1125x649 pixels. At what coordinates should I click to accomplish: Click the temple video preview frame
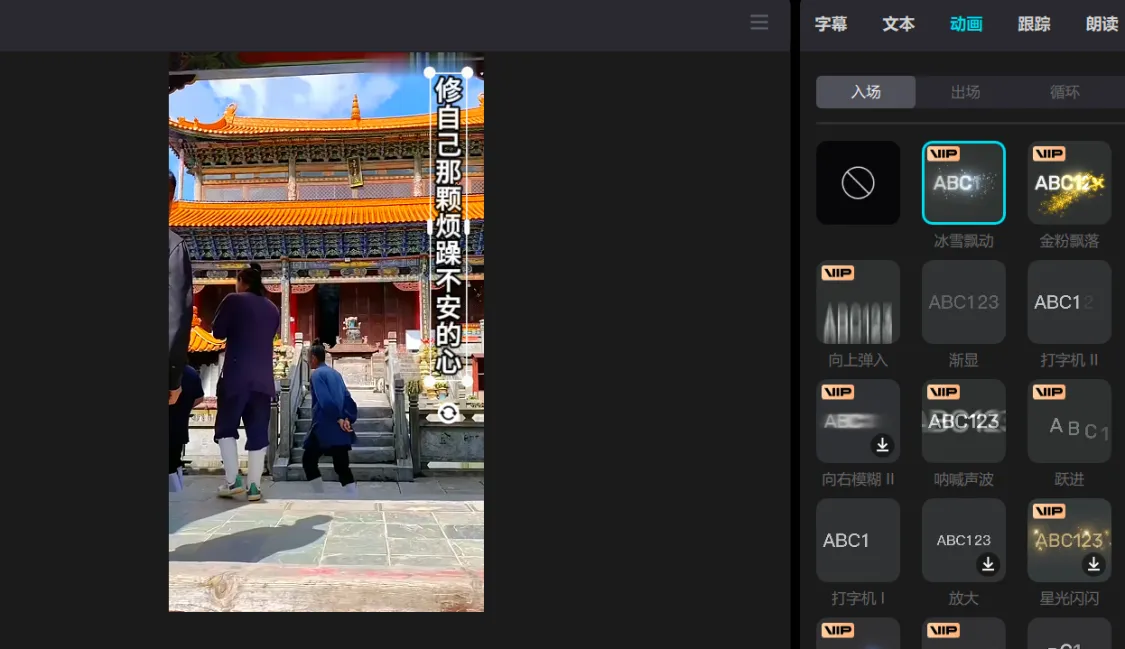point(326,332)
